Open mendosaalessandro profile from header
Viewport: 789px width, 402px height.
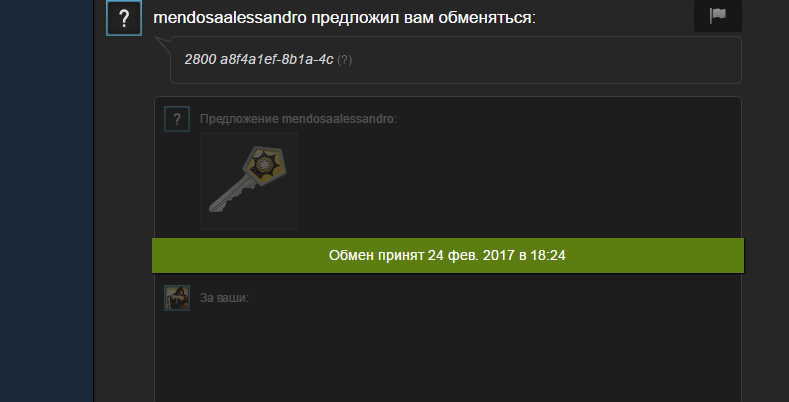pyautogui.click(x=229, y=18)
